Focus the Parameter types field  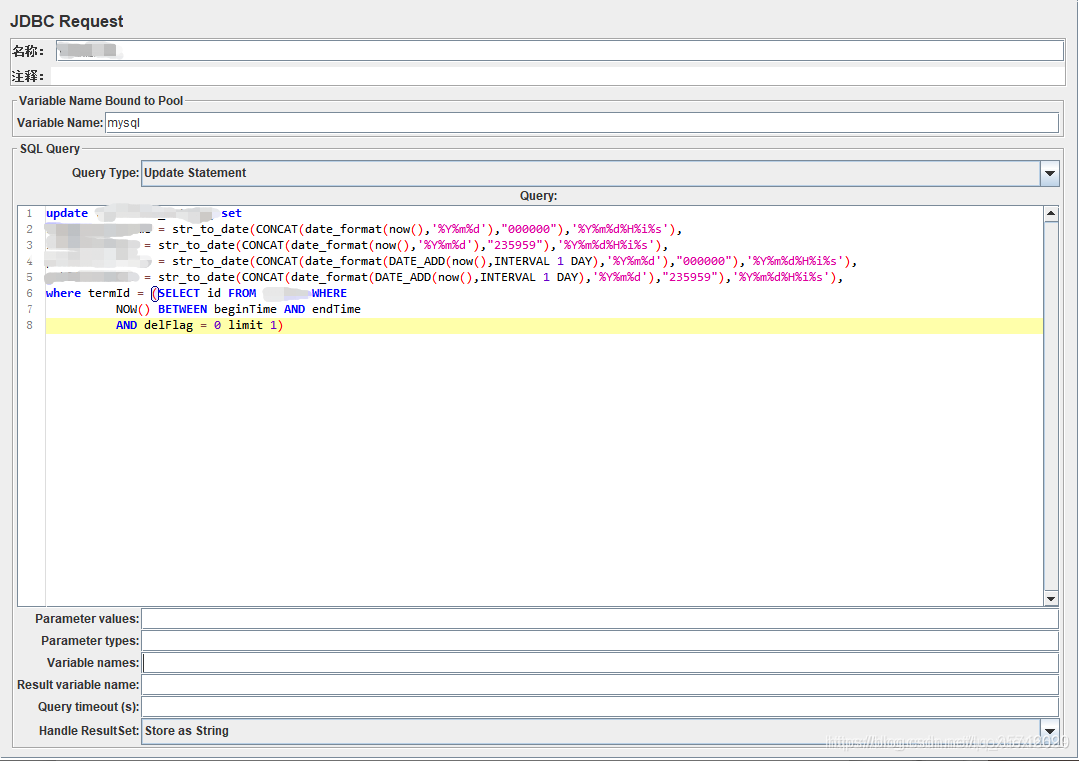click(x=599, y=641)
